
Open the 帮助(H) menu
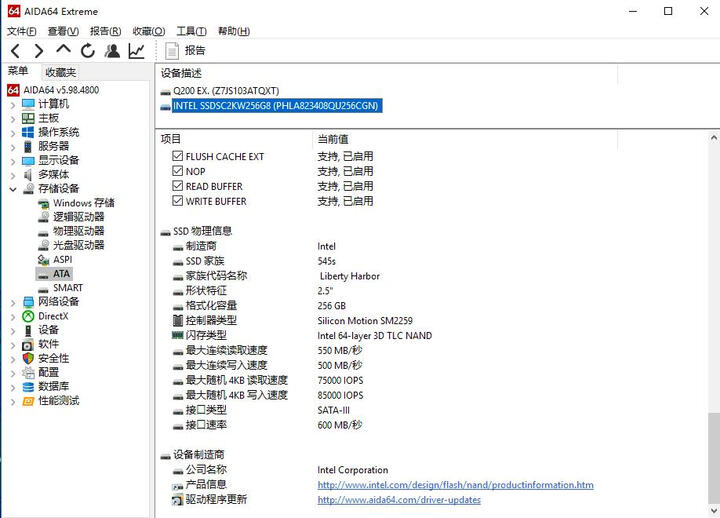(x=234, y=31)
